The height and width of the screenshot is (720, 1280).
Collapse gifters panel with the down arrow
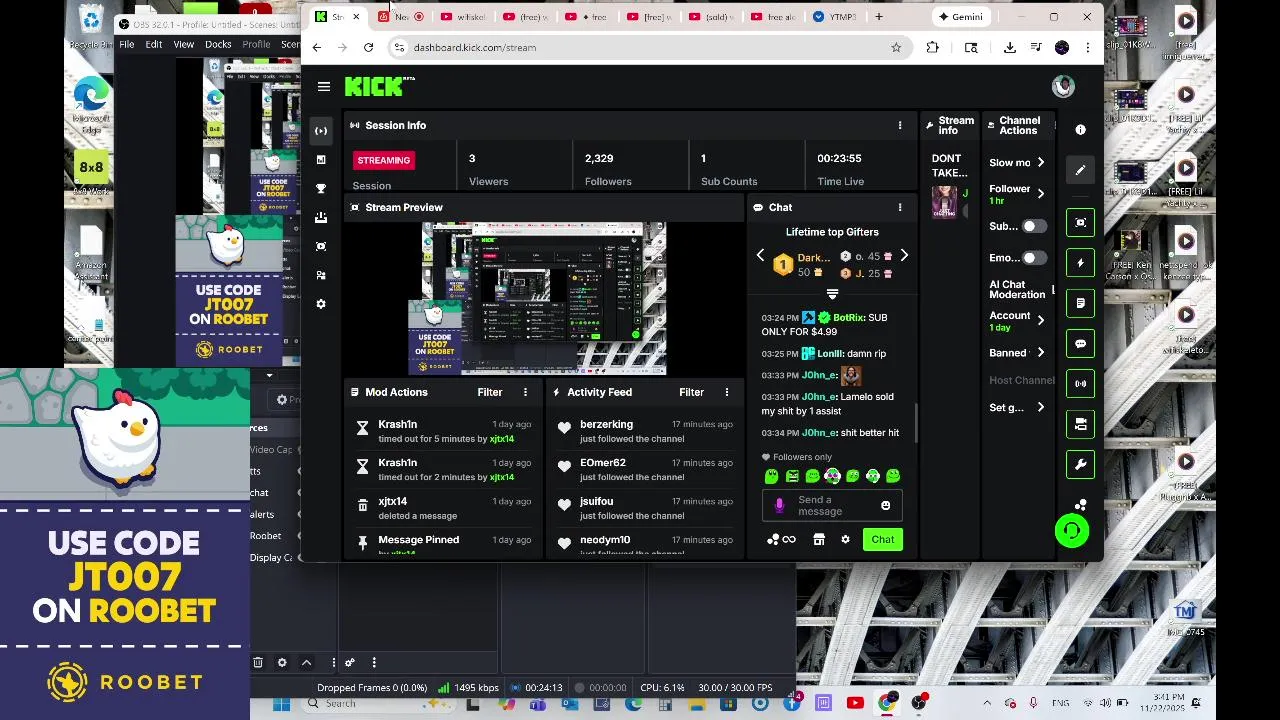(832, 294)
